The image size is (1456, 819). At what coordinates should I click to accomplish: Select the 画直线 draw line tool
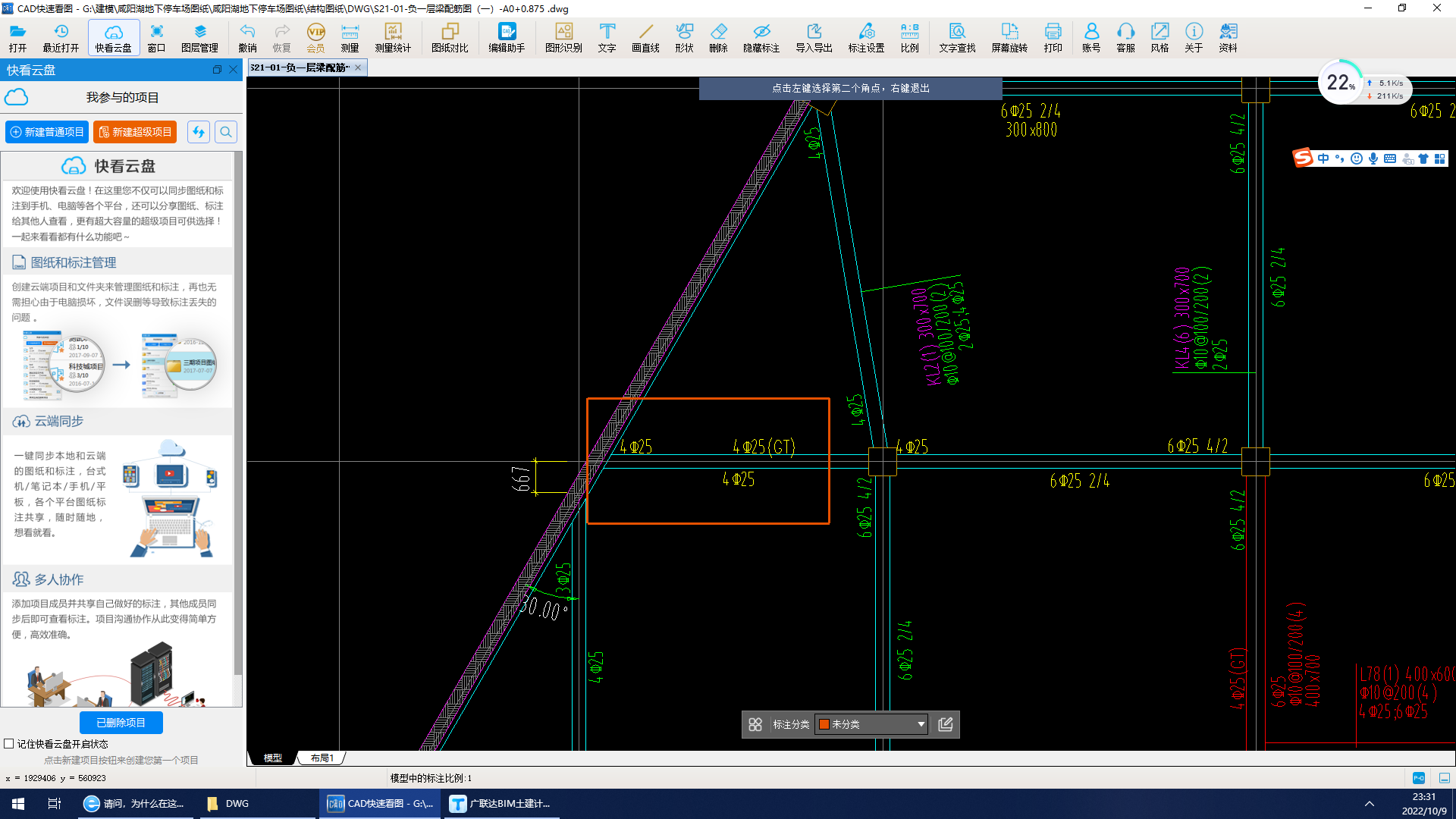click(x=645, y=37)
